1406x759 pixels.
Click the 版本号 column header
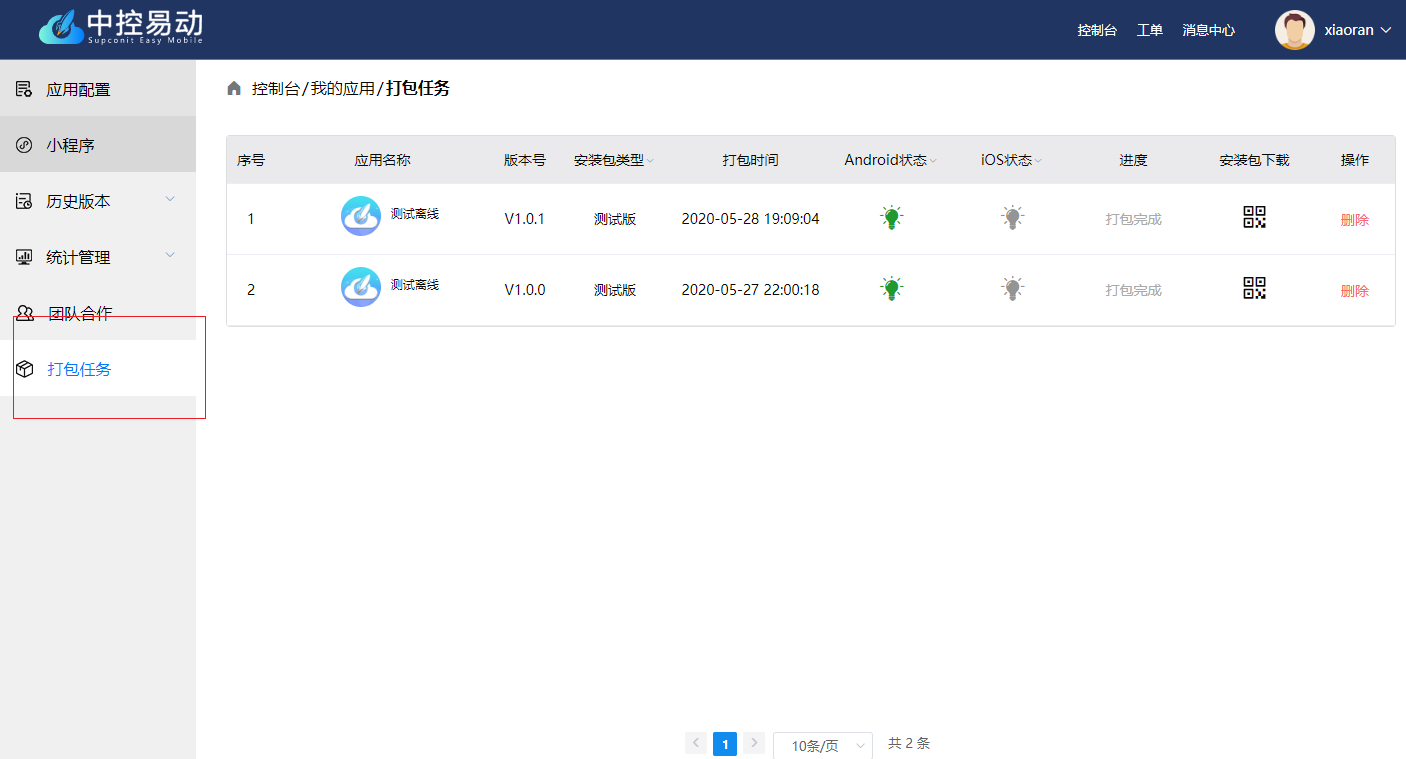pyautogui.click(x=524, y=160)
